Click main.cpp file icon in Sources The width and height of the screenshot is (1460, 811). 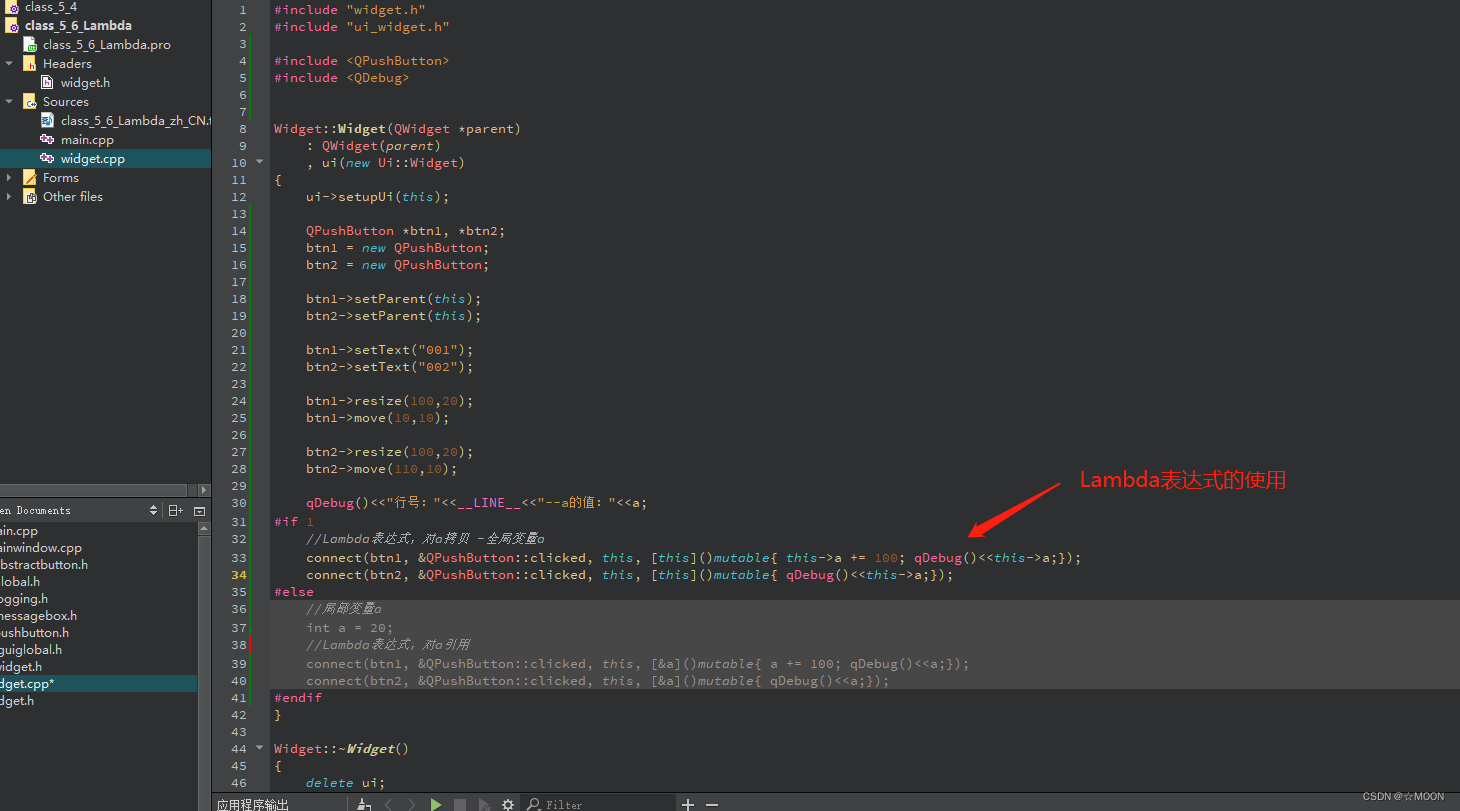[47, 139]
